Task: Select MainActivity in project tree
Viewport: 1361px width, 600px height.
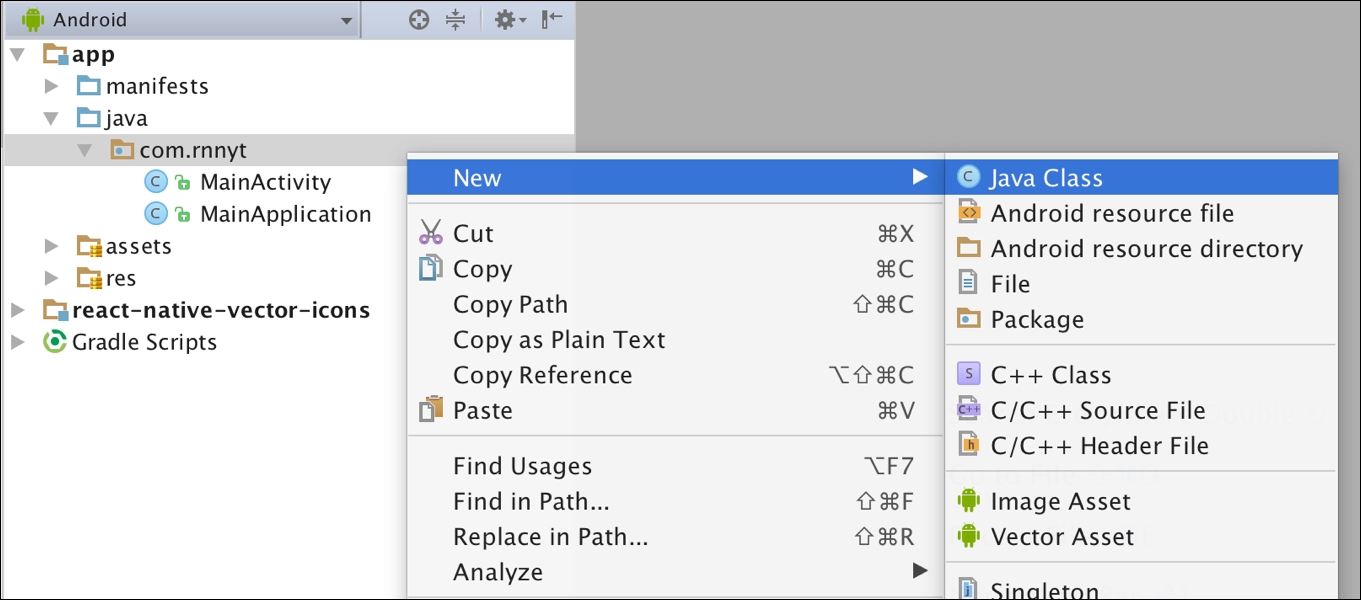Action: (265, 182)
